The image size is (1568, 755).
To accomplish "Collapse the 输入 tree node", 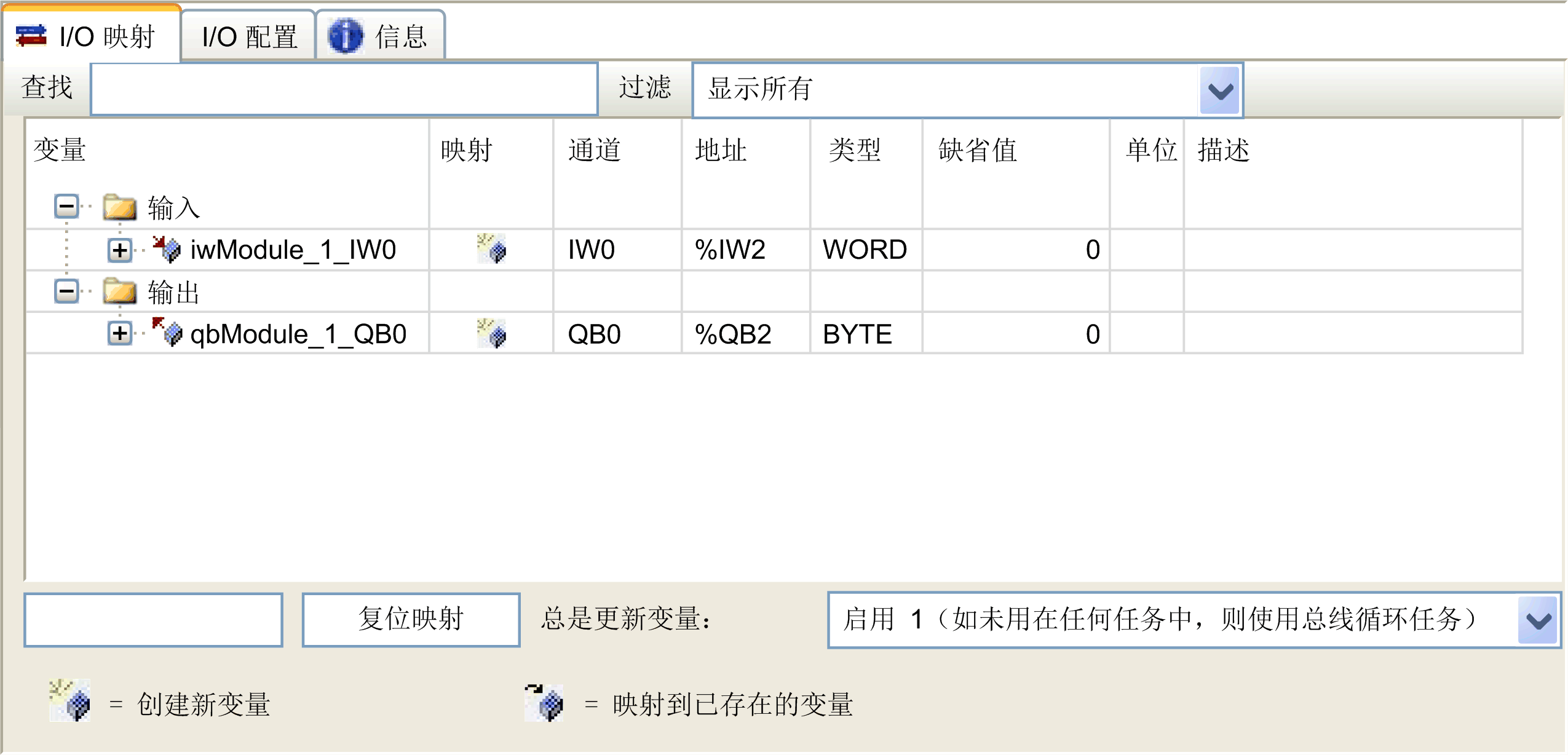I will [x=66, y=207].
